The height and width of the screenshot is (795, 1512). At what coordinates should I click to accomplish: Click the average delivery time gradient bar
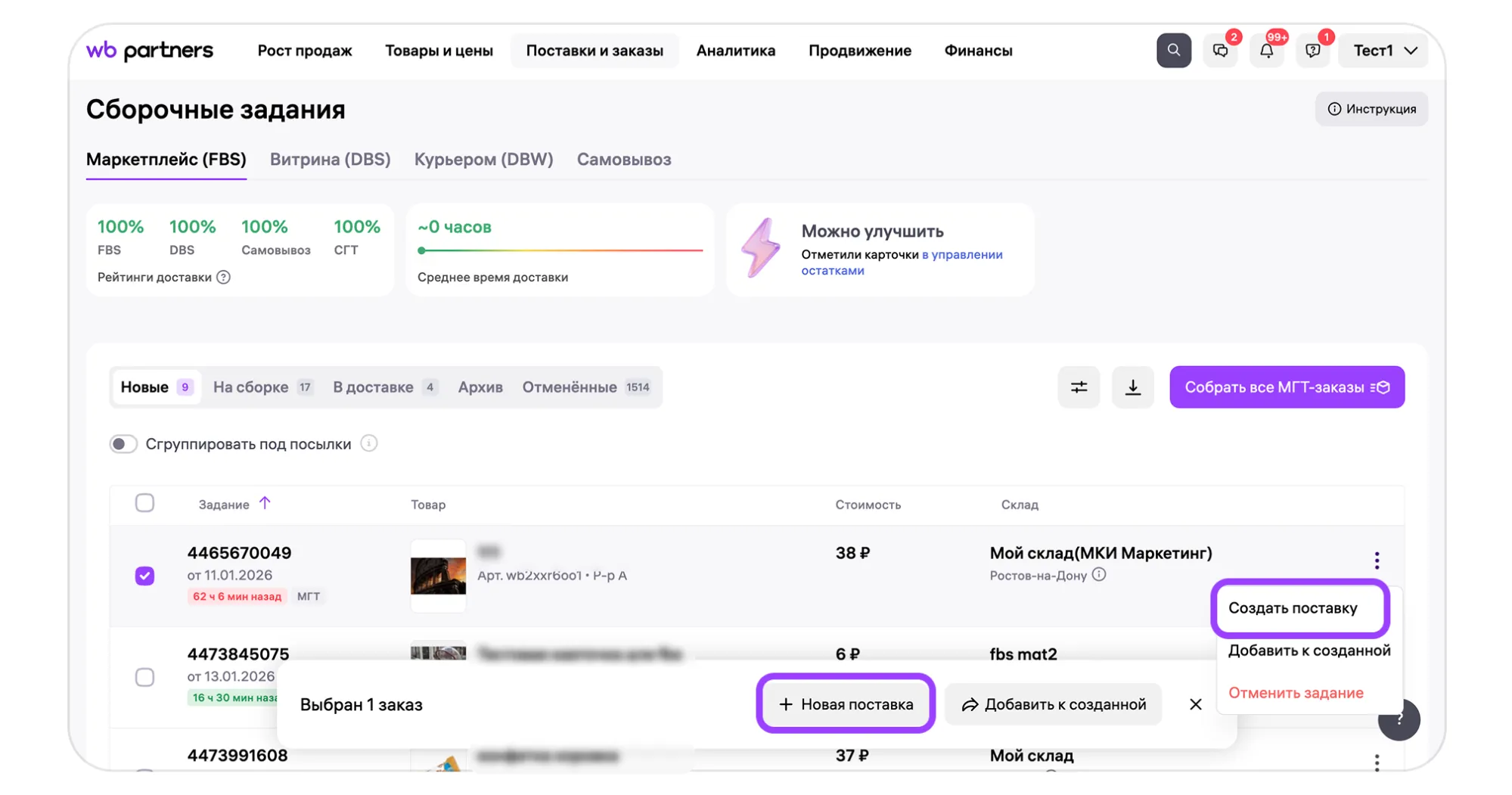point(560,250)
